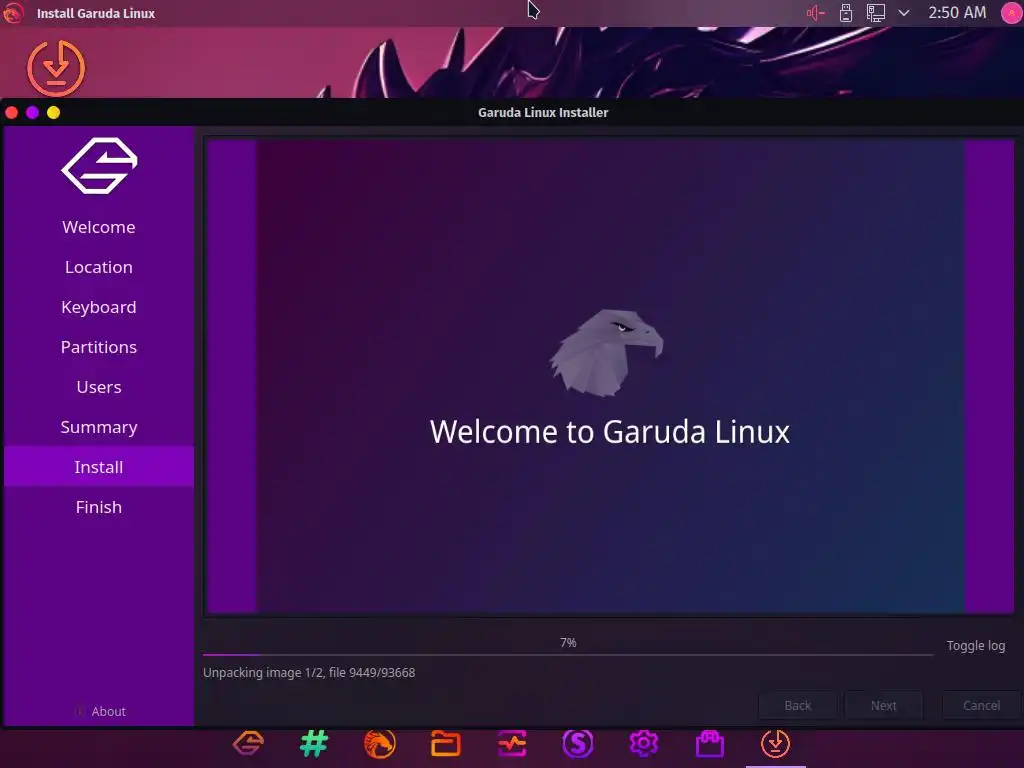1024x768 pixels.
Task: Select the Install step in sidebar
Action: pos(99,467)
